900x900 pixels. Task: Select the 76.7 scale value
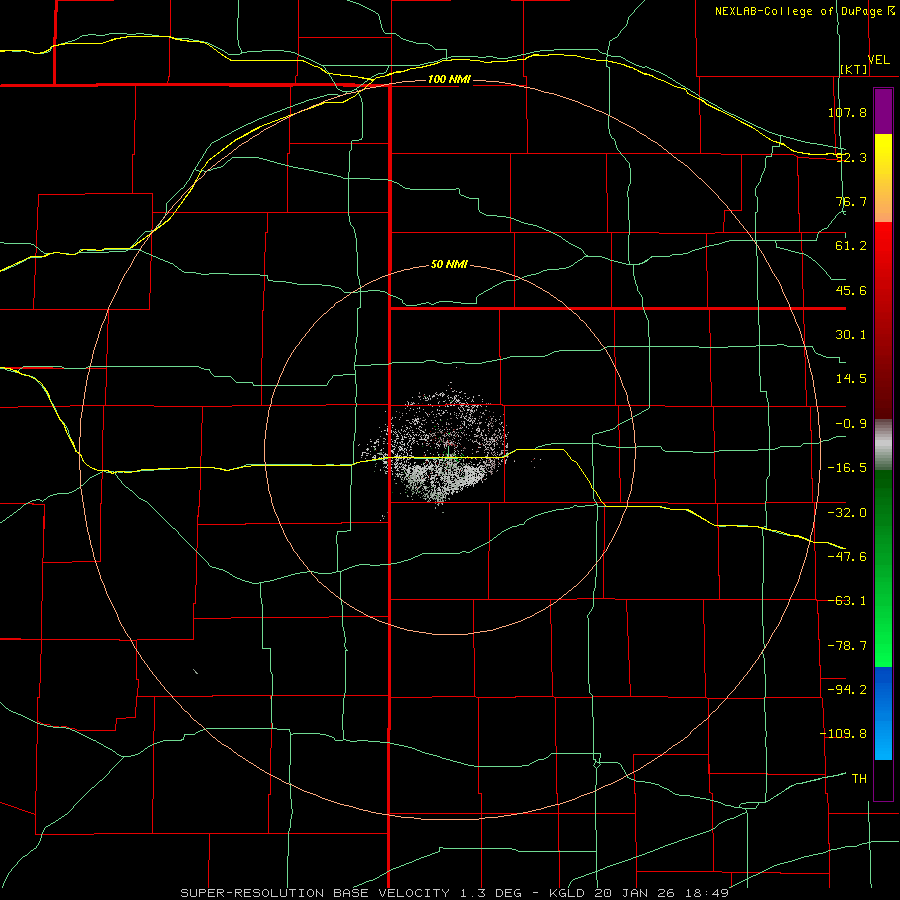pos(851,201)
